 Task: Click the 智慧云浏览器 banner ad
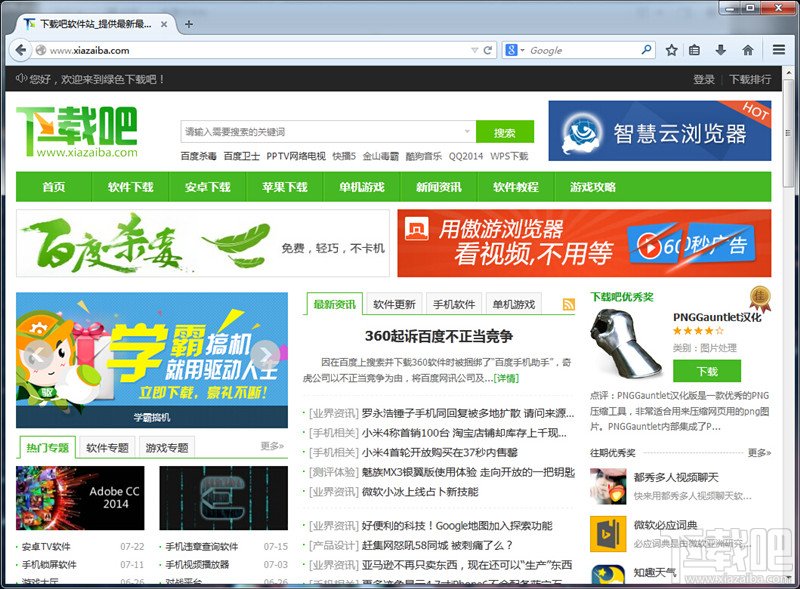[660, 131]
